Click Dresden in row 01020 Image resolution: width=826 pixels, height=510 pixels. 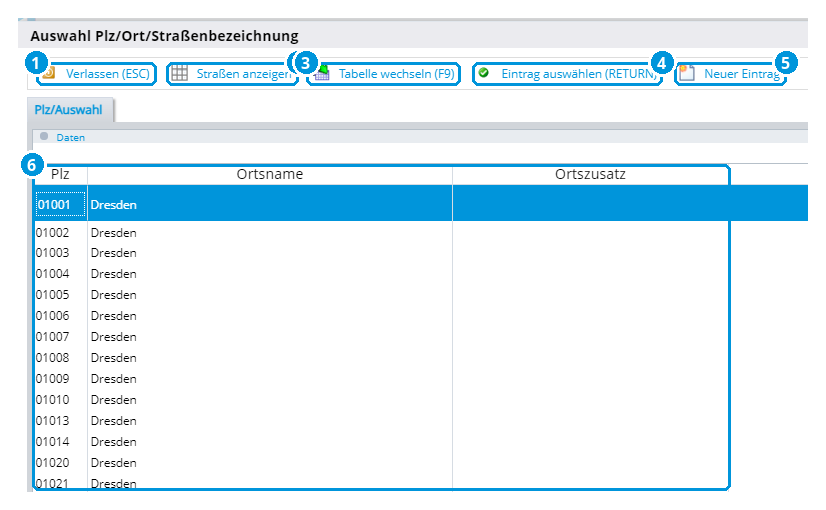click(x=114, y=463)
